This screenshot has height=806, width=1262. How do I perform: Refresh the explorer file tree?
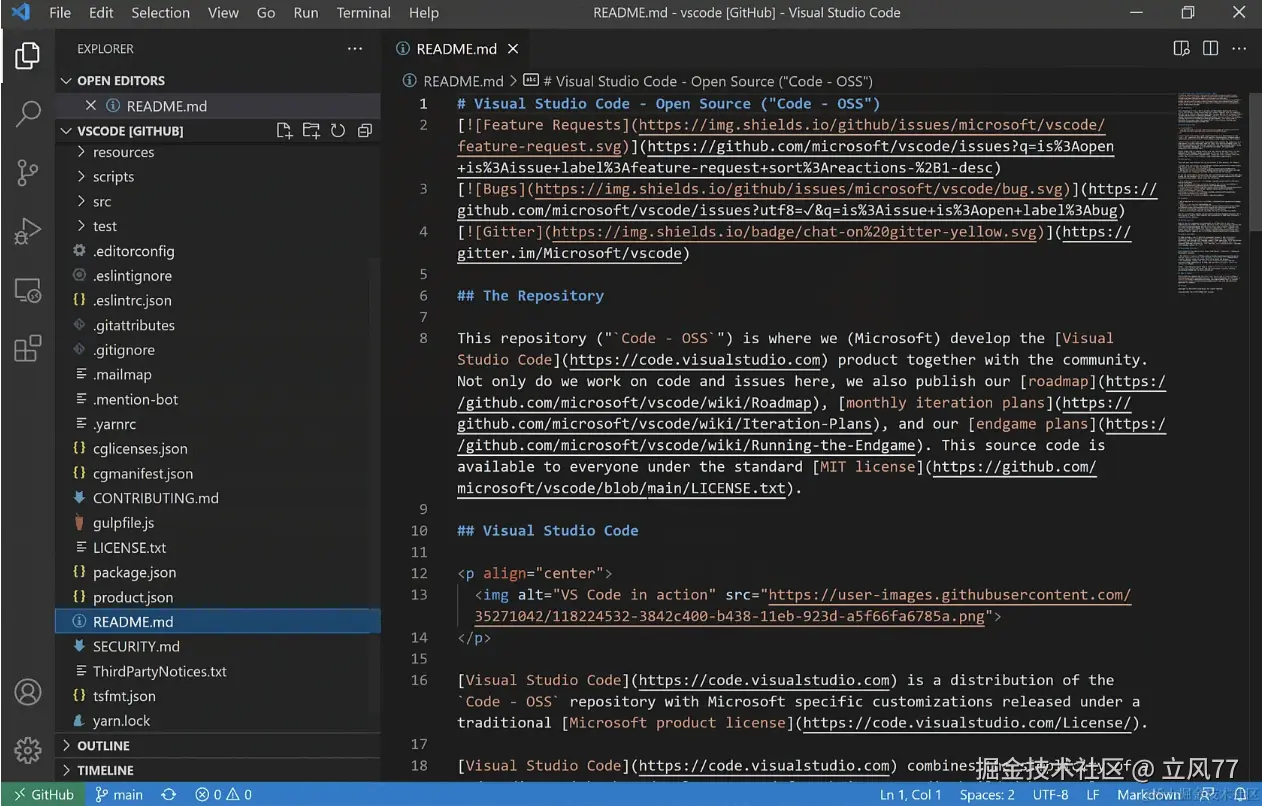(338, 131)
